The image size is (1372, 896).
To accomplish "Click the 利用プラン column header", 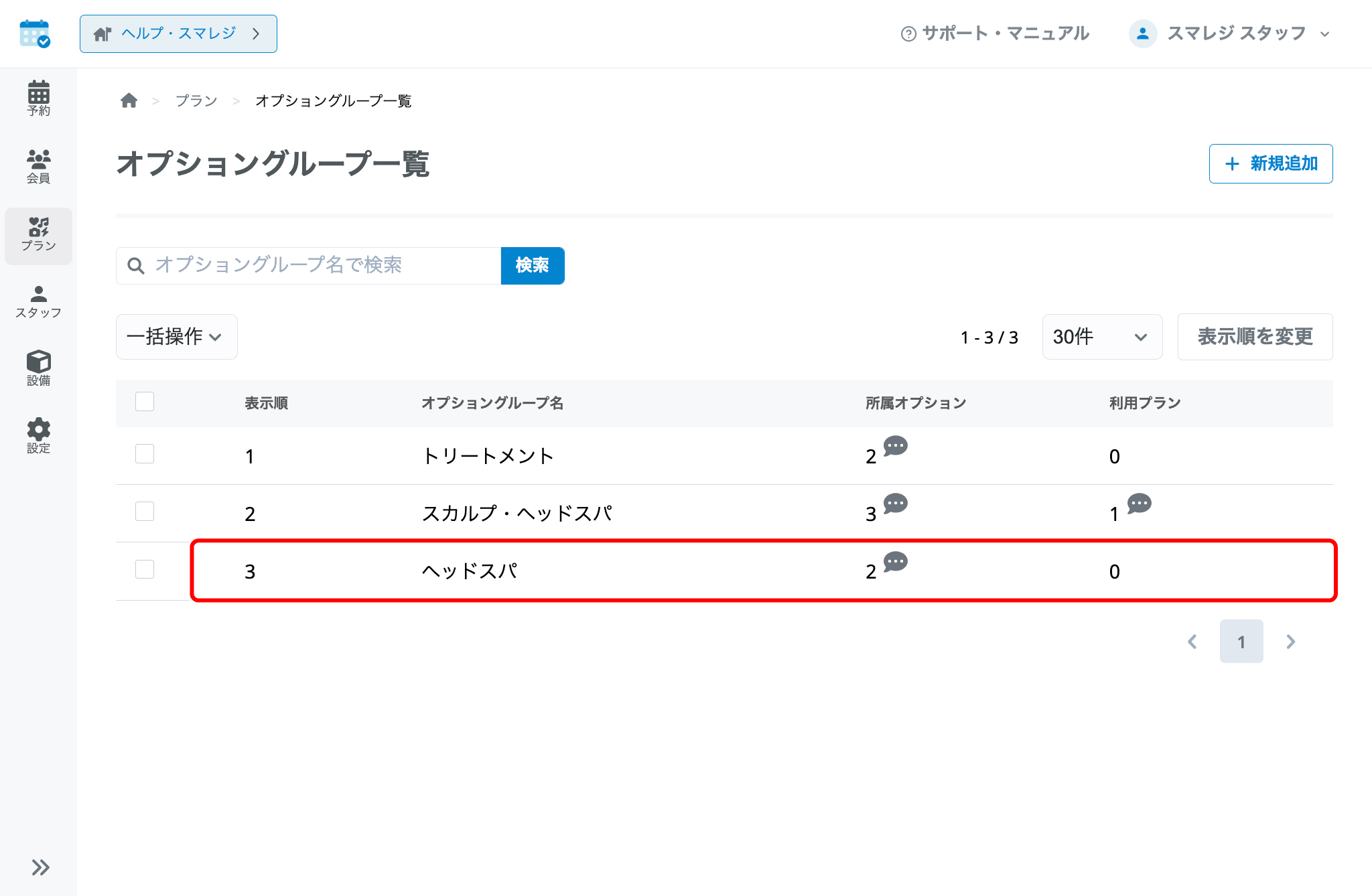I will point(1145,403).
